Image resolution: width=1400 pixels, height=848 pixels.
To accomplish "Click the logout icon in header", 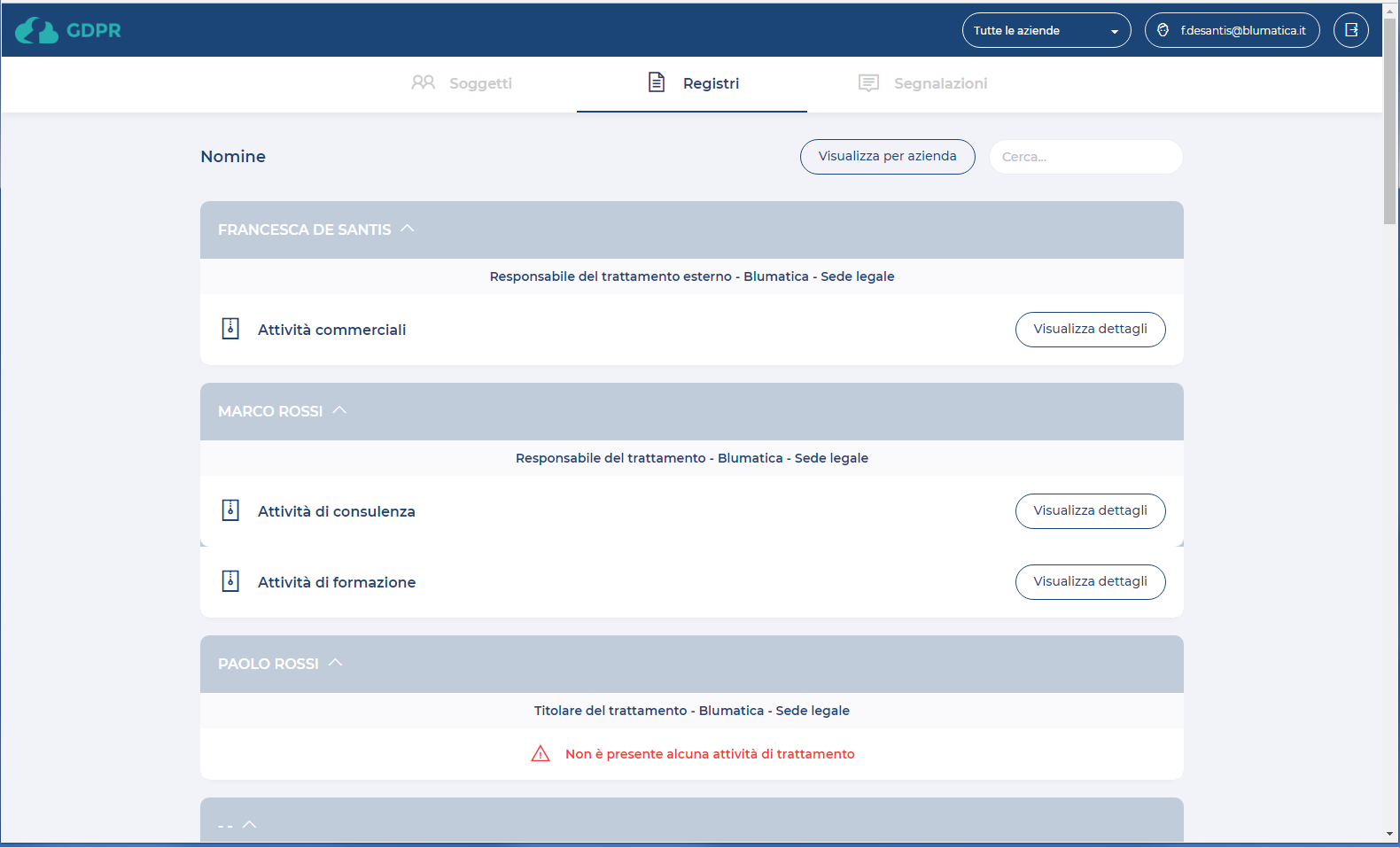I will click(1350, 30).
